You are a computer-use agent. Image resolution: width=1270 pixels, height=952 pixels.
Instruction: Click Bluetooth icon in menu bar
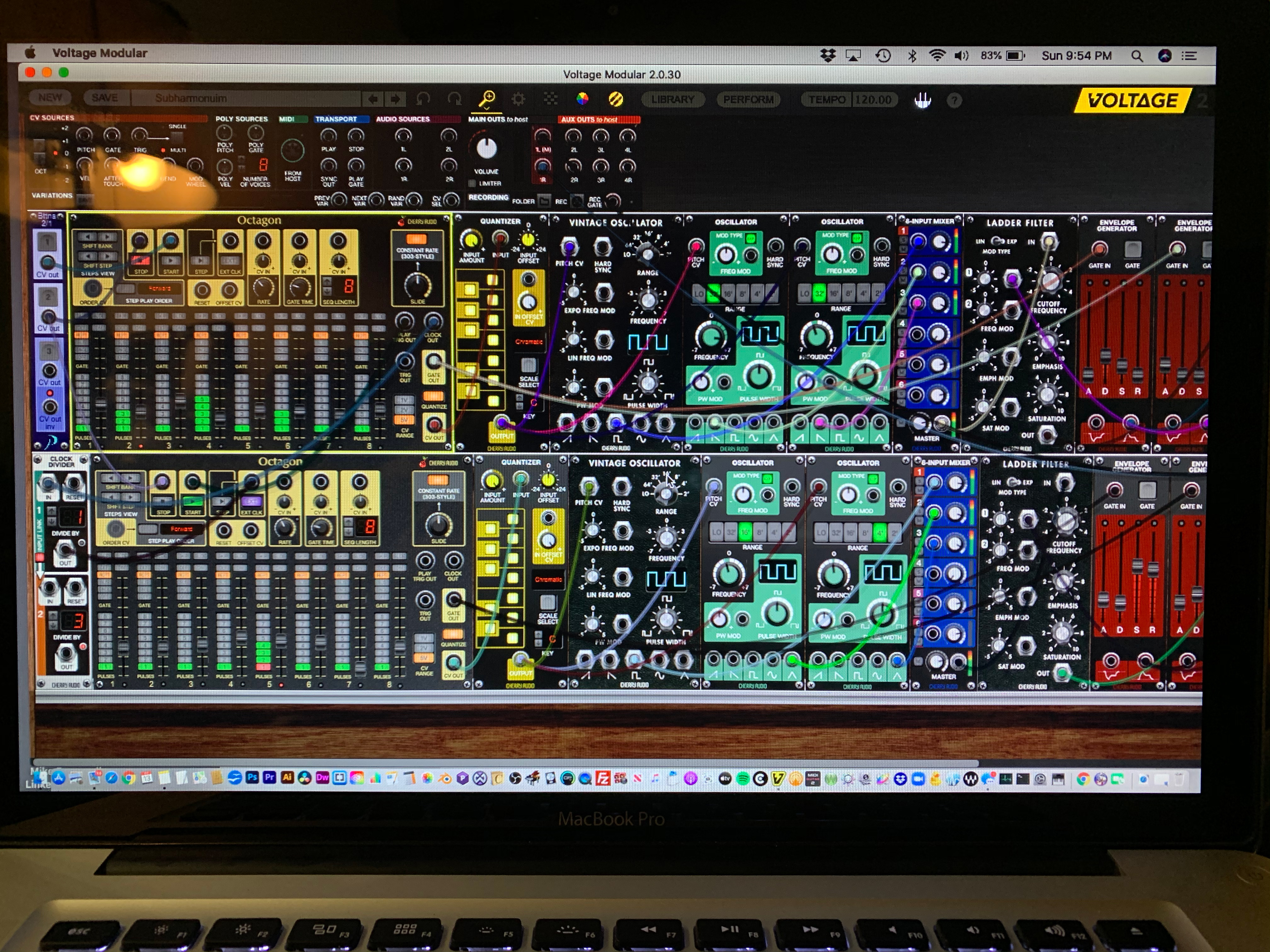[912, 56]
